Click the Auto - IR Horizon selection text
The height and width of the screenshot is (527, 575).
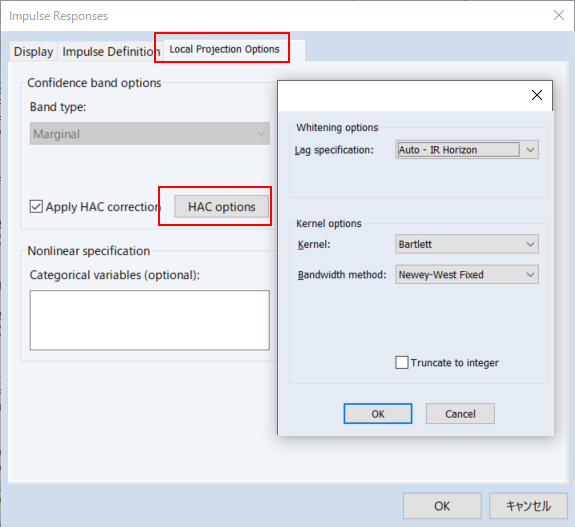click(438, 150)
